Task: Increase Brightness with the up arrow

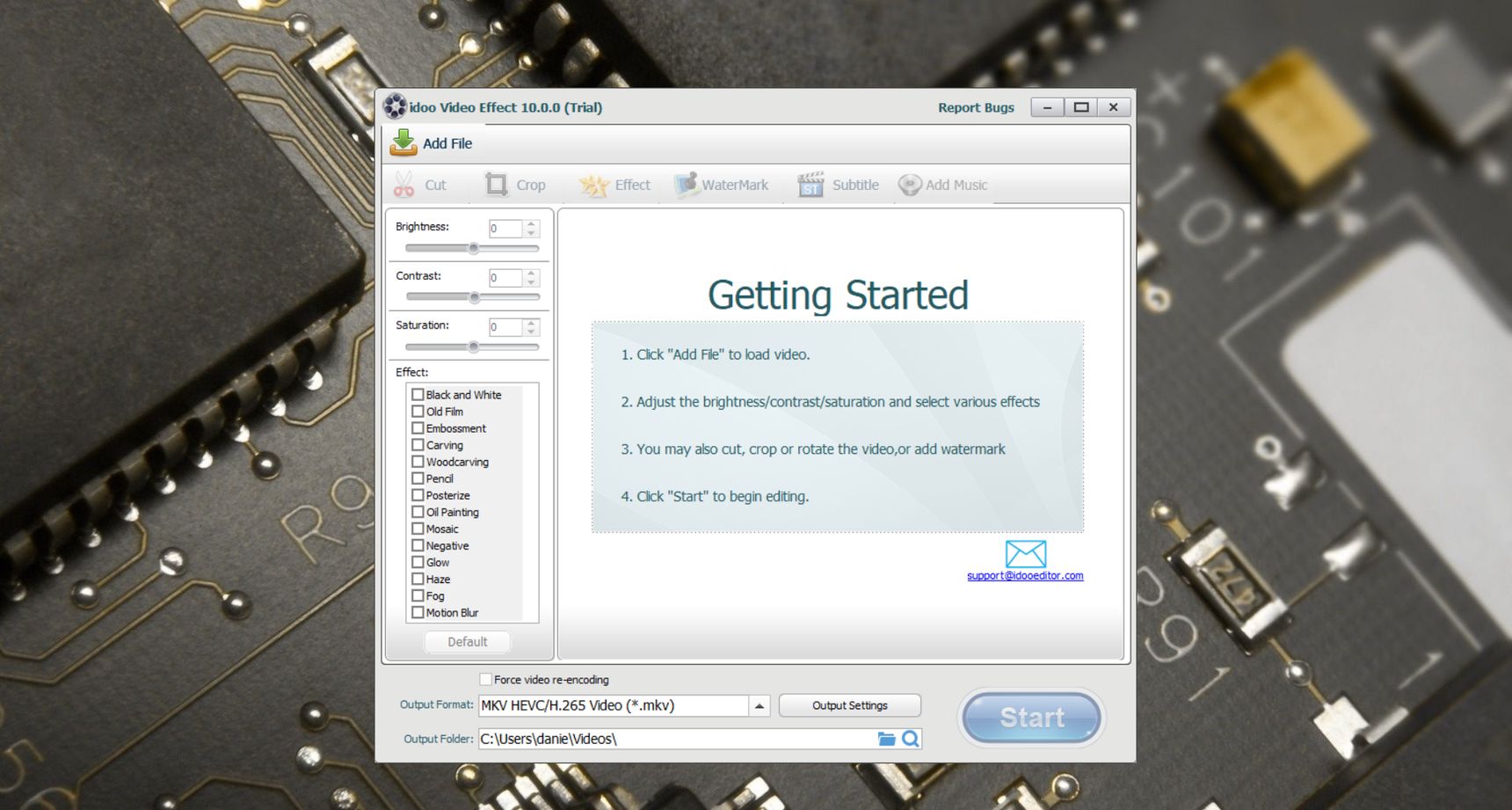Action: [x=531, y=224]
